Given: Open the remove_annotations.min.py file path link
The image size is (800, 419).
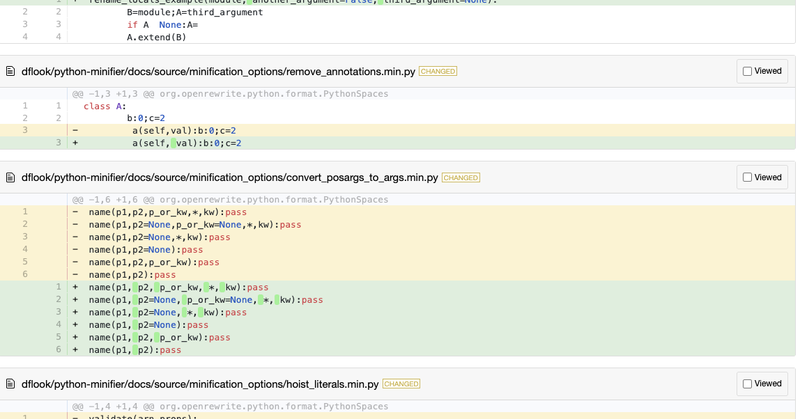Looking at the screenshot, I should coord(218,72).
